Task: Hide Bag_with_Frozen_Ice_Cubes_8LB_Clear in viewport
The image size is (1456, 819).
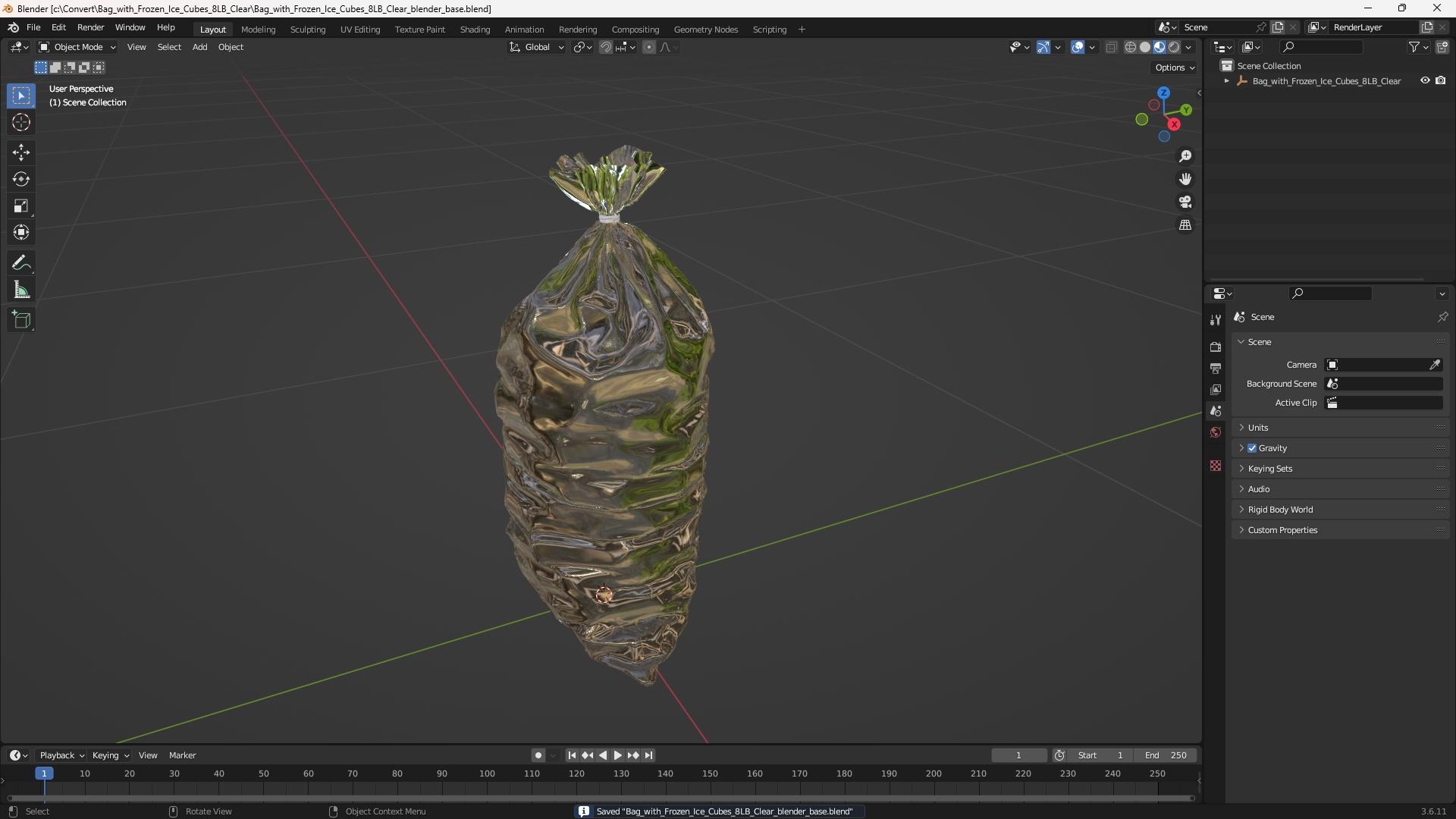Action: [1425, 80]
